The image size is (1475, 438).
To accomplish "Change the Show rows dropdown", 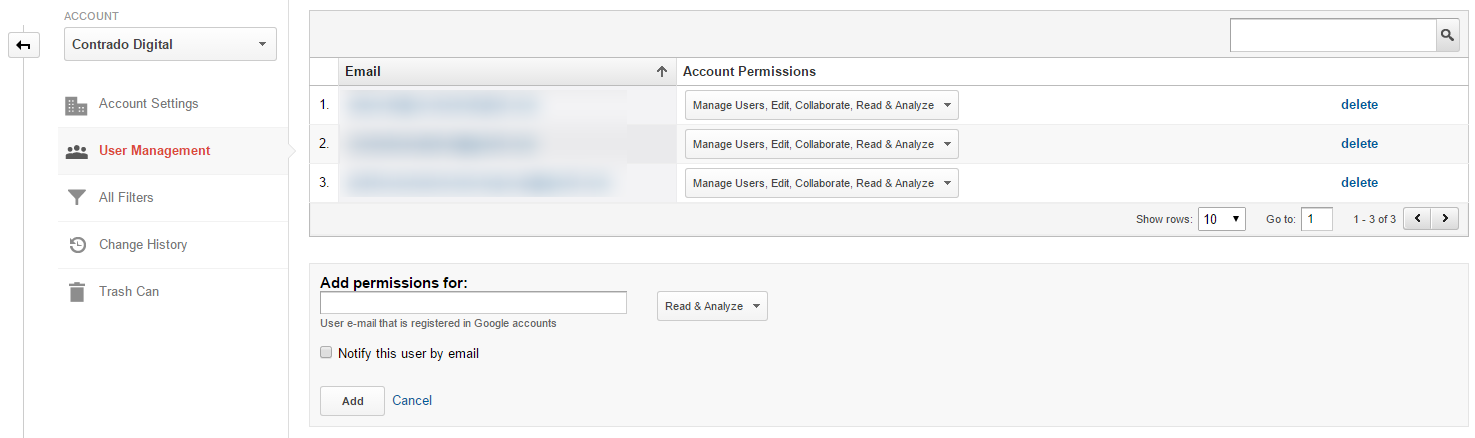I will (x=1221, y=219).
